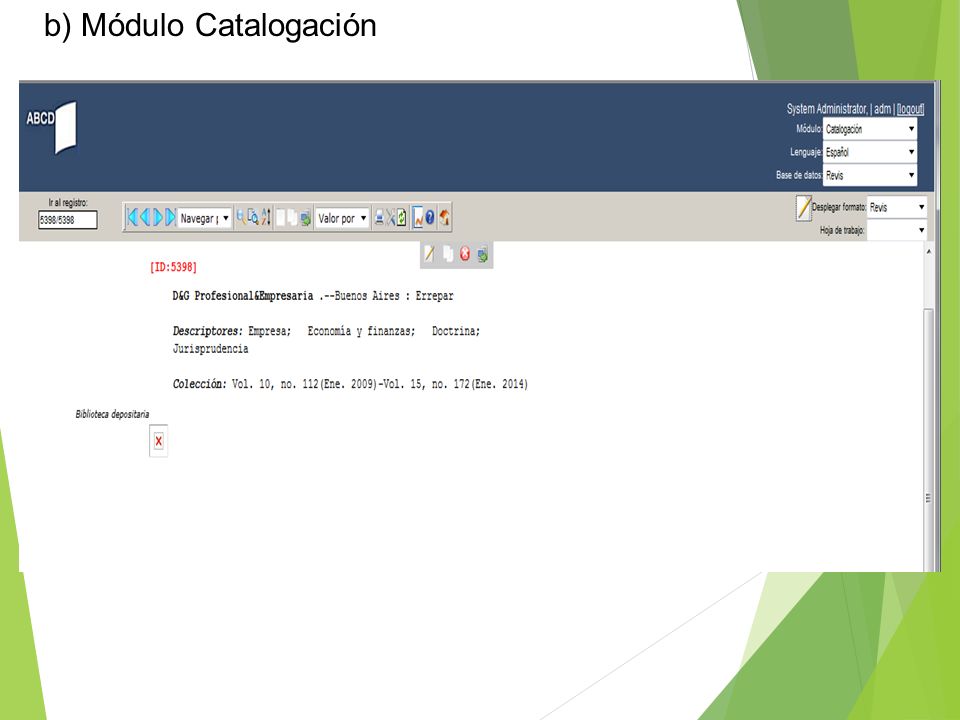Click the Biblioteca depositaria label
The image size is (960, 720).
pos(112,414)
